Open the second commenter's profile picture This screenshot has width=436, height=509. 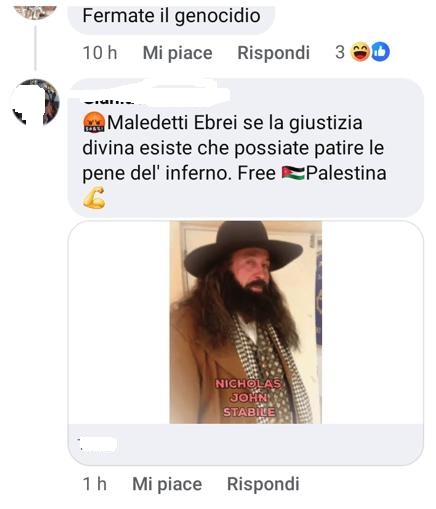pos(35,102)
